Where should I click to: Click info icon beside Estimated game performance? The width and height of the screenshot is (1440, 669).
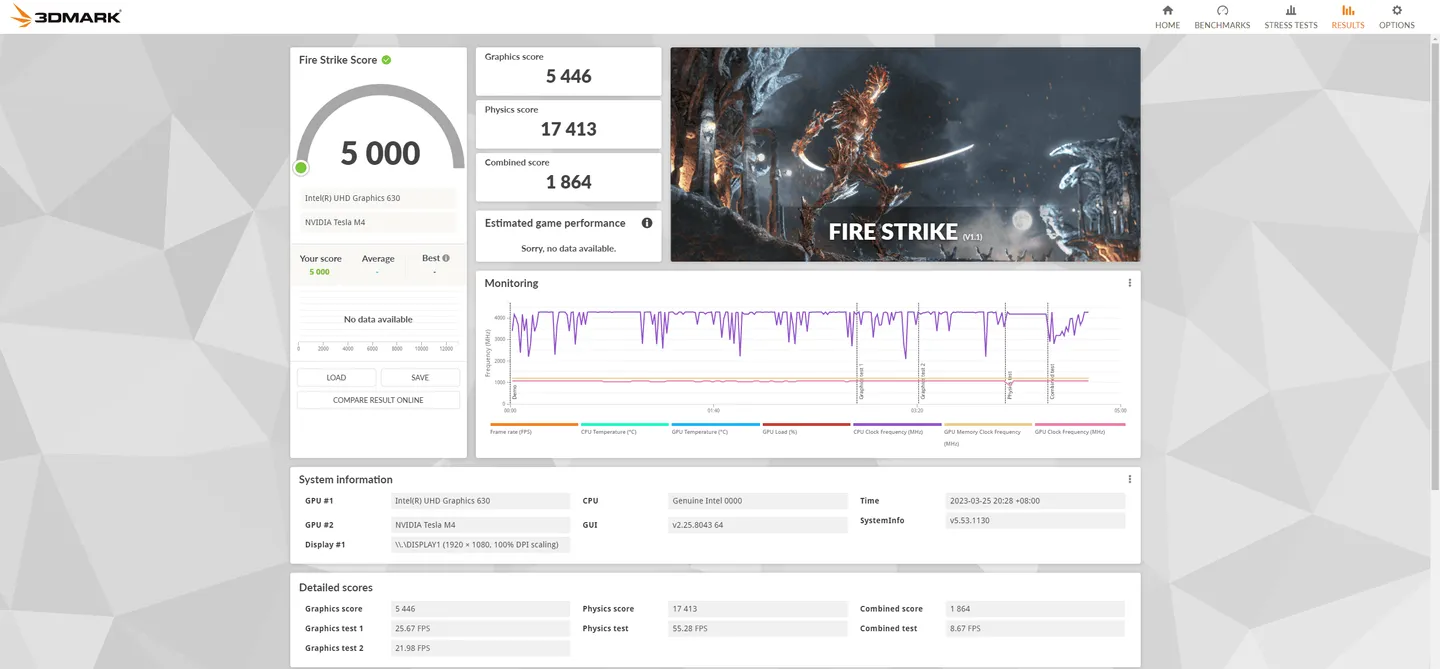[647, 223]
